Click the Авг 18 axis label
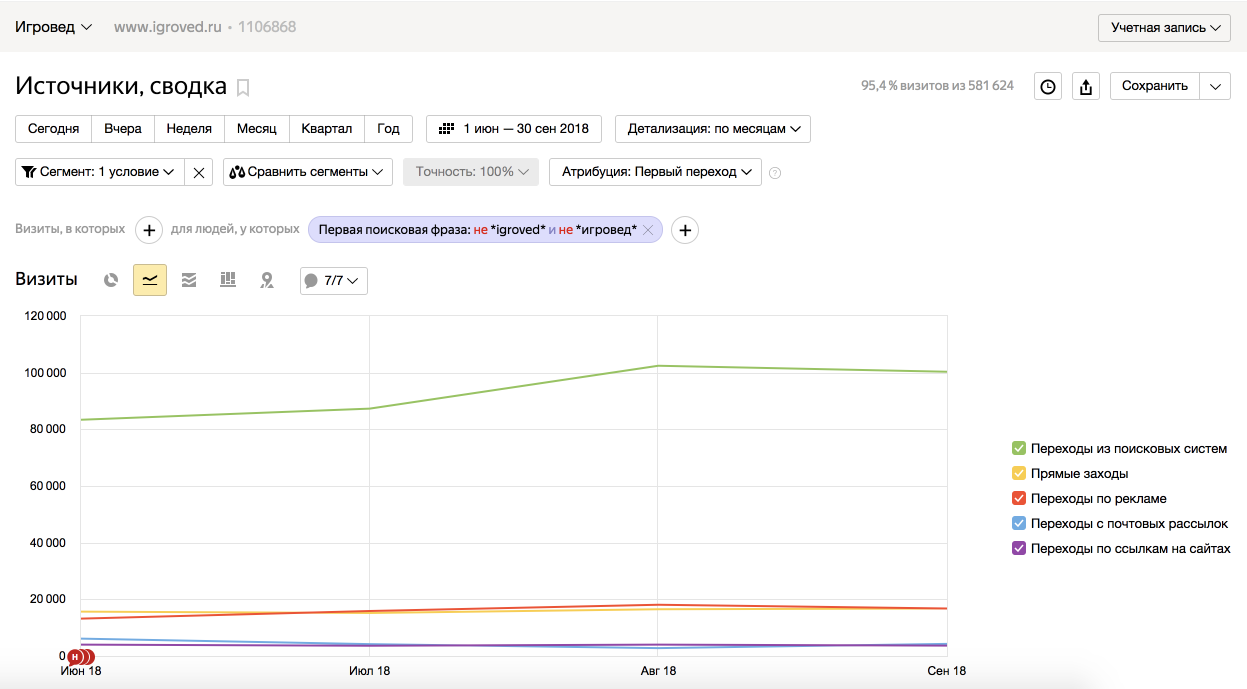Viewport: 1247px width, 689px height. pyautogui.click(x=658, y=671)
